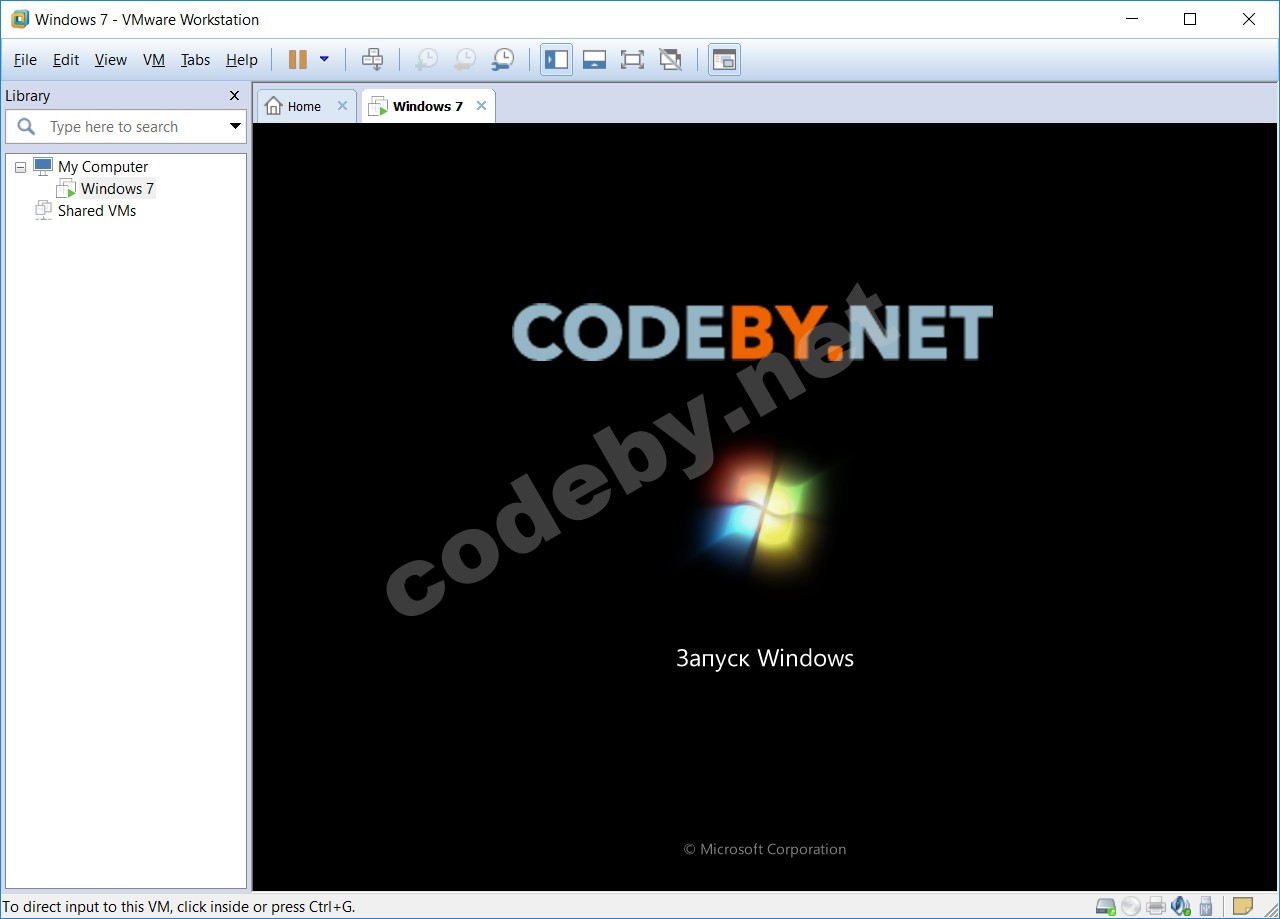This screenshot has width=1280, height=919.
Task: Open the File menu
Action: coord(25,60)
